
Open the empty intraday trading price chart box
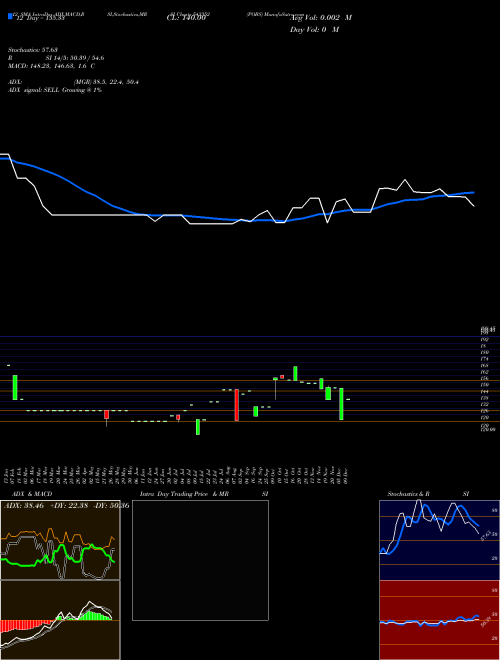coord(200,560)
